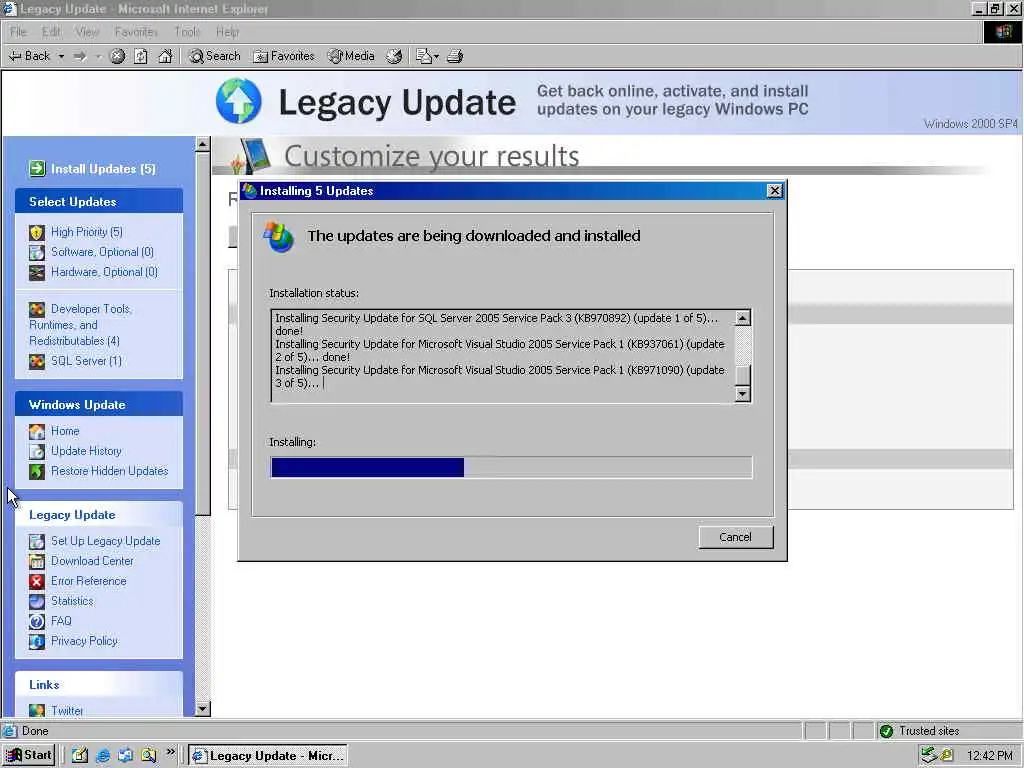Open Restore Hidden Updates link

[109, 471]
